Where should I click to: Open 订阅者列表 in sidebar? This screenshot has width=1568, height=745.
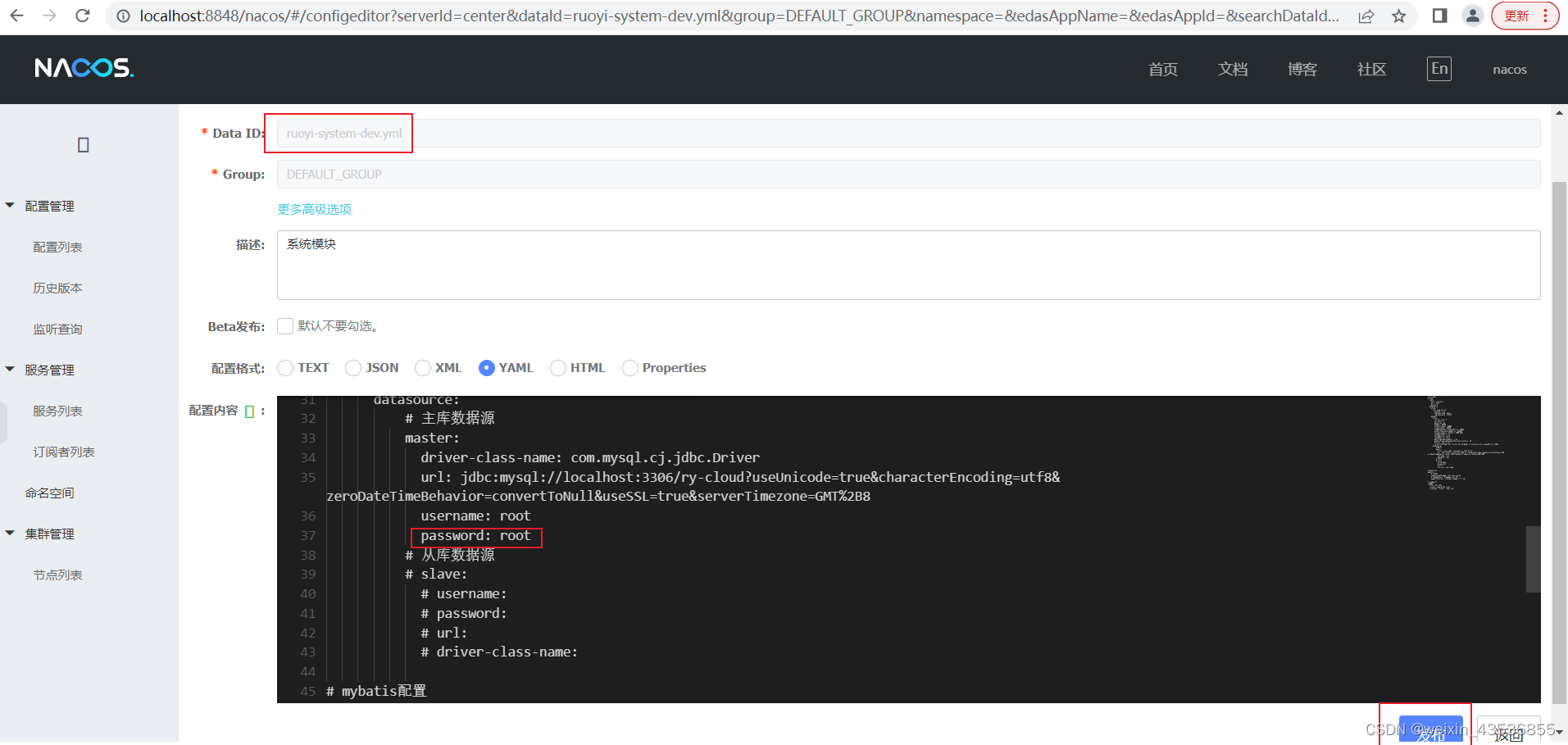[x=64, y=452]
